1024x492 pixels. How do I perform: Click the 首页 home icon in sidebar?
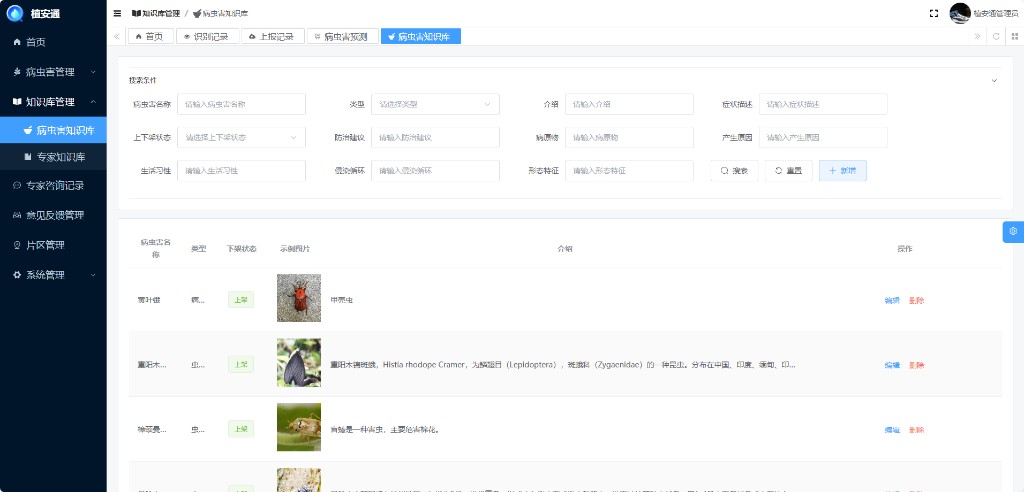pyautogui.click(x=17, y=42)
